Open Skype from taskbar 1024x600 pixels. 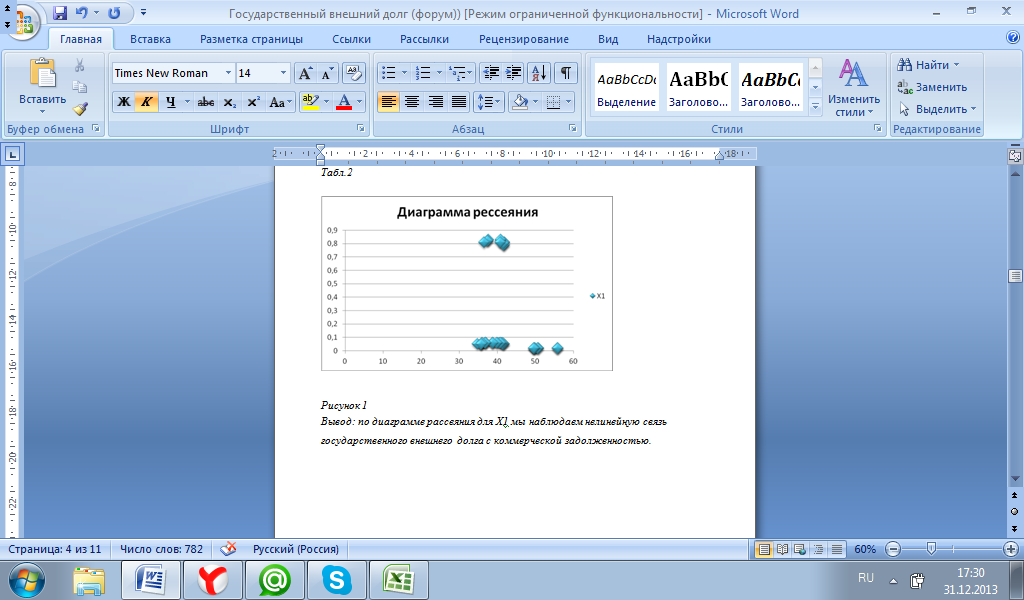[x=337, y=580]
